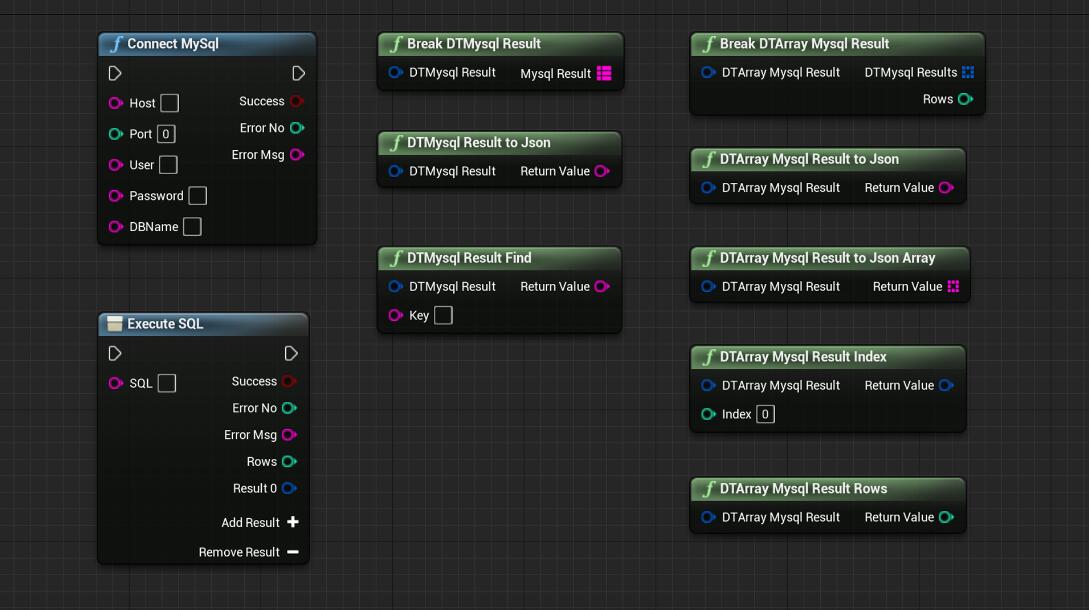Click Remove Result minus icon on Execute SQL
The width and height of the screenshot is (1089, 610).
point(293,552)
